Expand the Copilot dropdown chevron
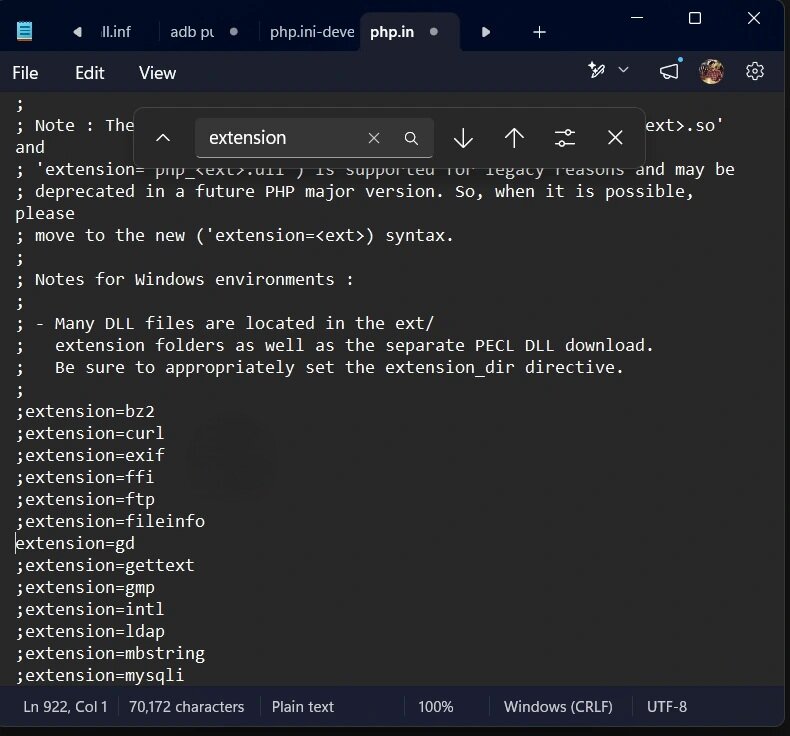 tap(623, 70)
